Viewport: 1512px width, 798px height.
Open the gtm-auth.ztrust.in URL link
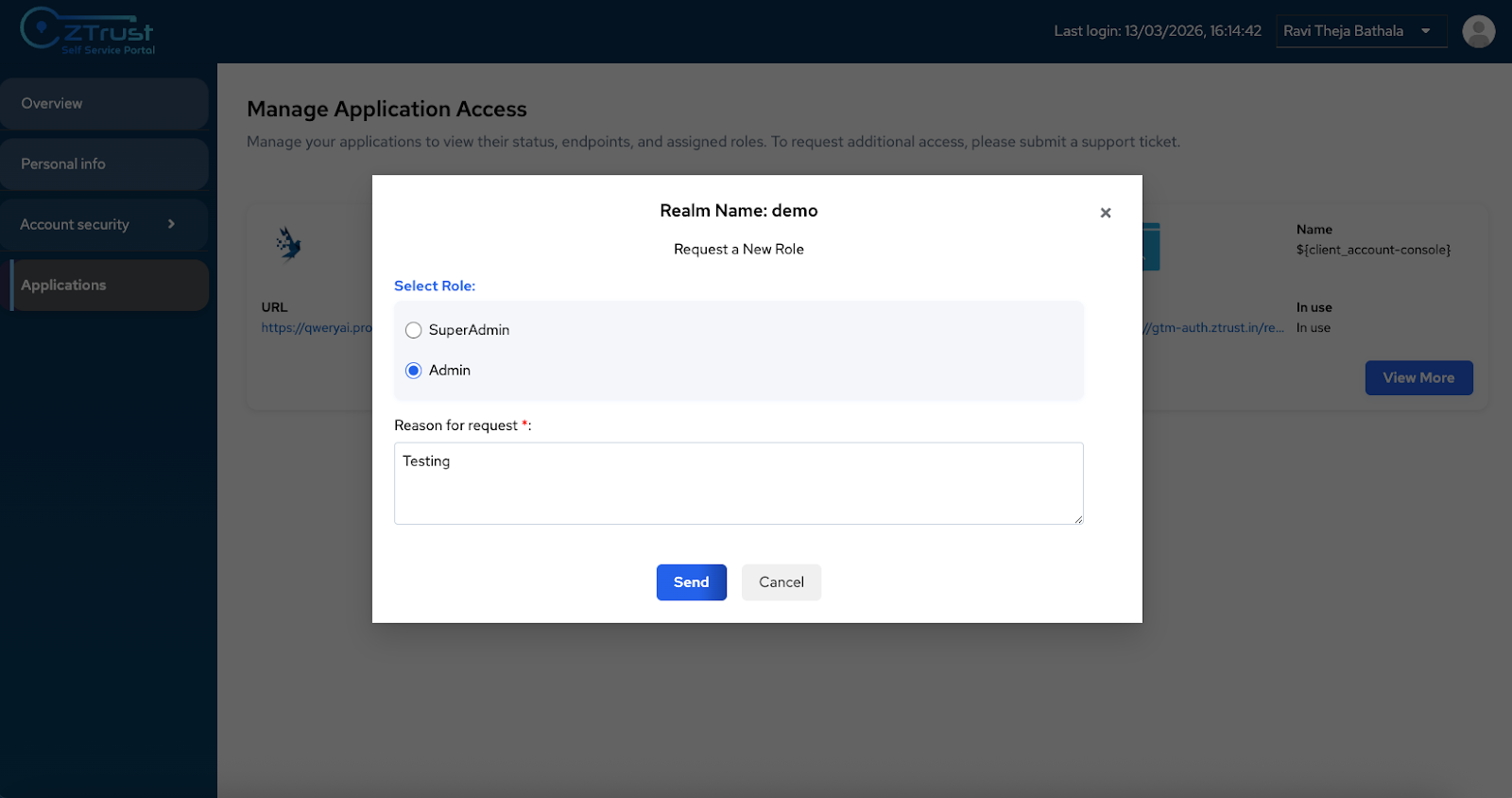1213,328
